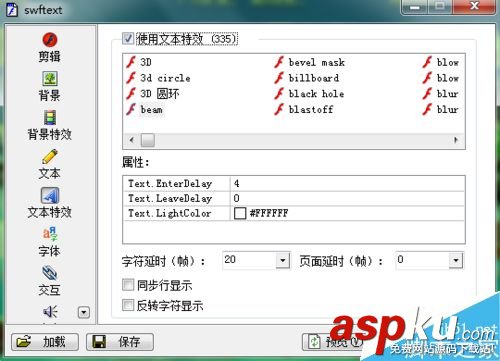
Task: Open the 背景 (background) section icon
Action: (x=50, y=79)
